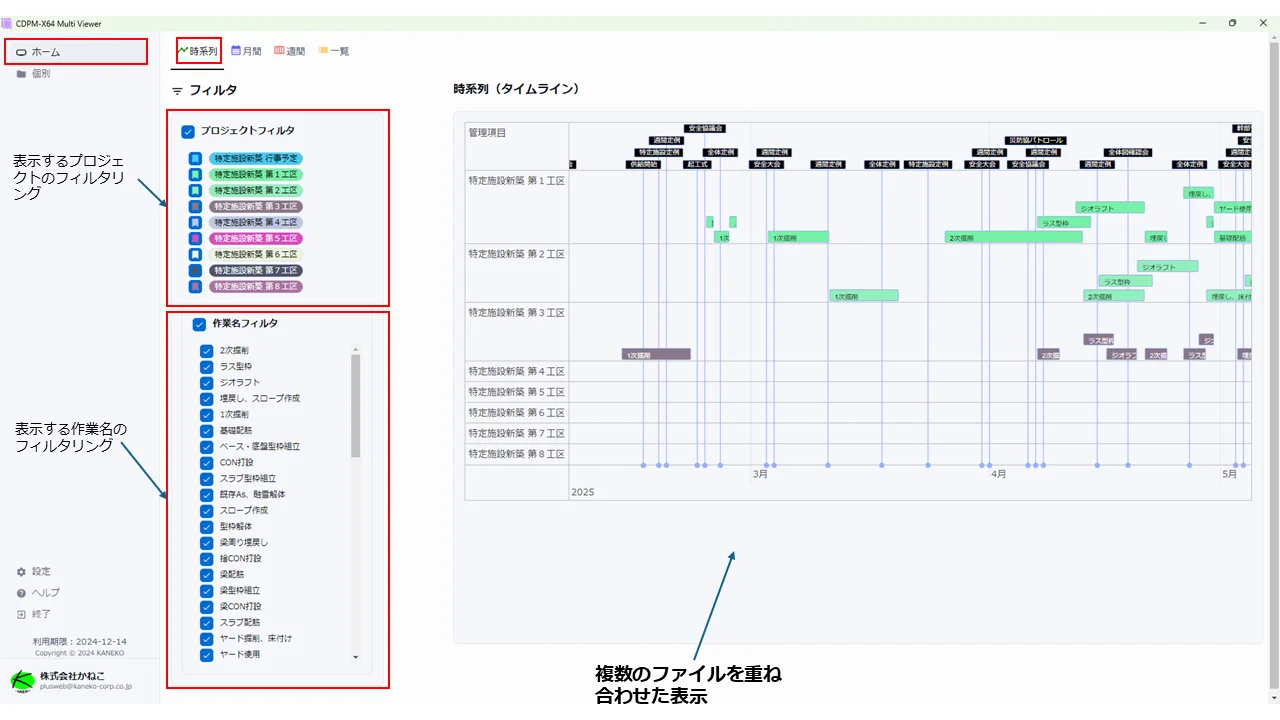Uncheck the CON打設 work filter
Image resolution: width=1280 pixels, height=720 pixels.
point(207,463)
